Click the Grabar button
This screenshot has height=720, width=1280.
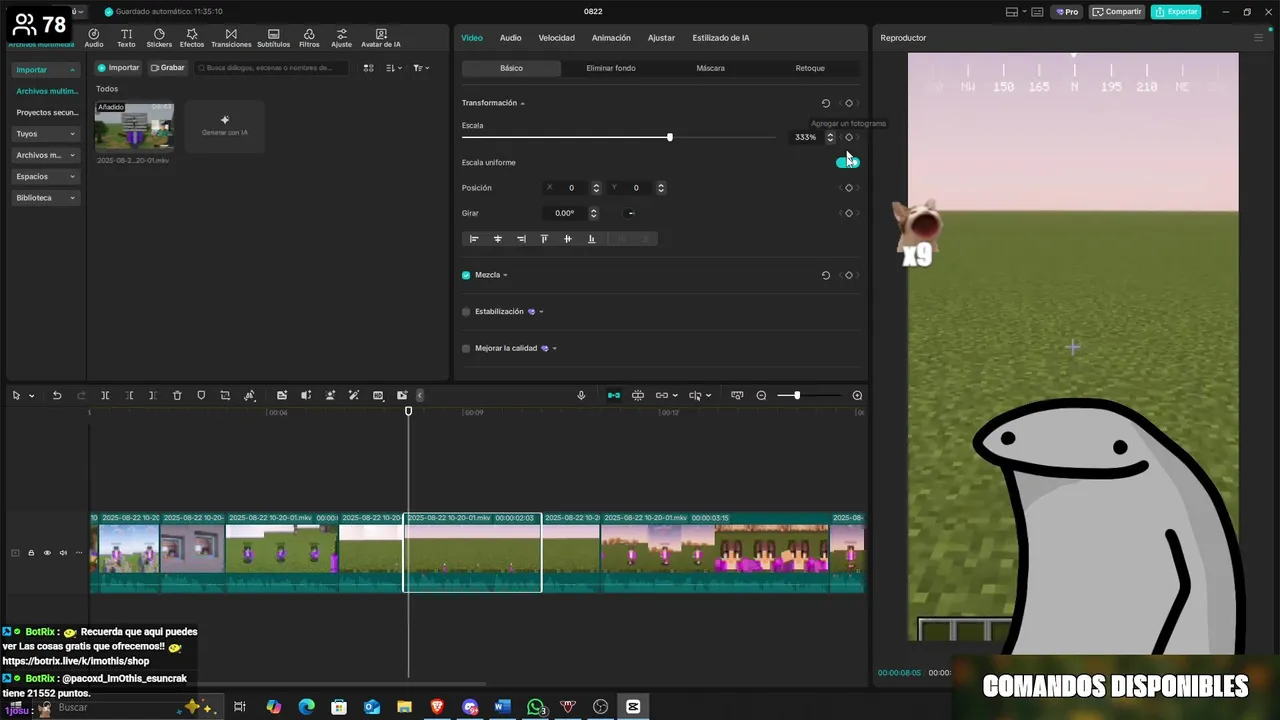[x=168, y=68]
